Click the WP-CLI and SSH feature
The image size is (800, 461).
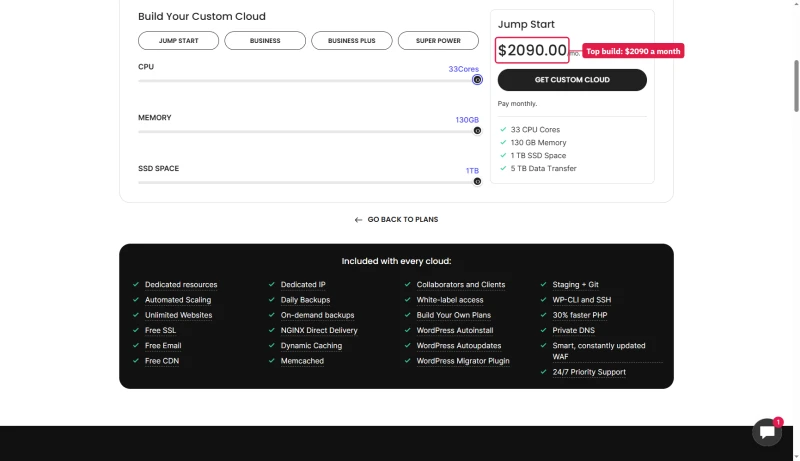(x=582, y=300)
